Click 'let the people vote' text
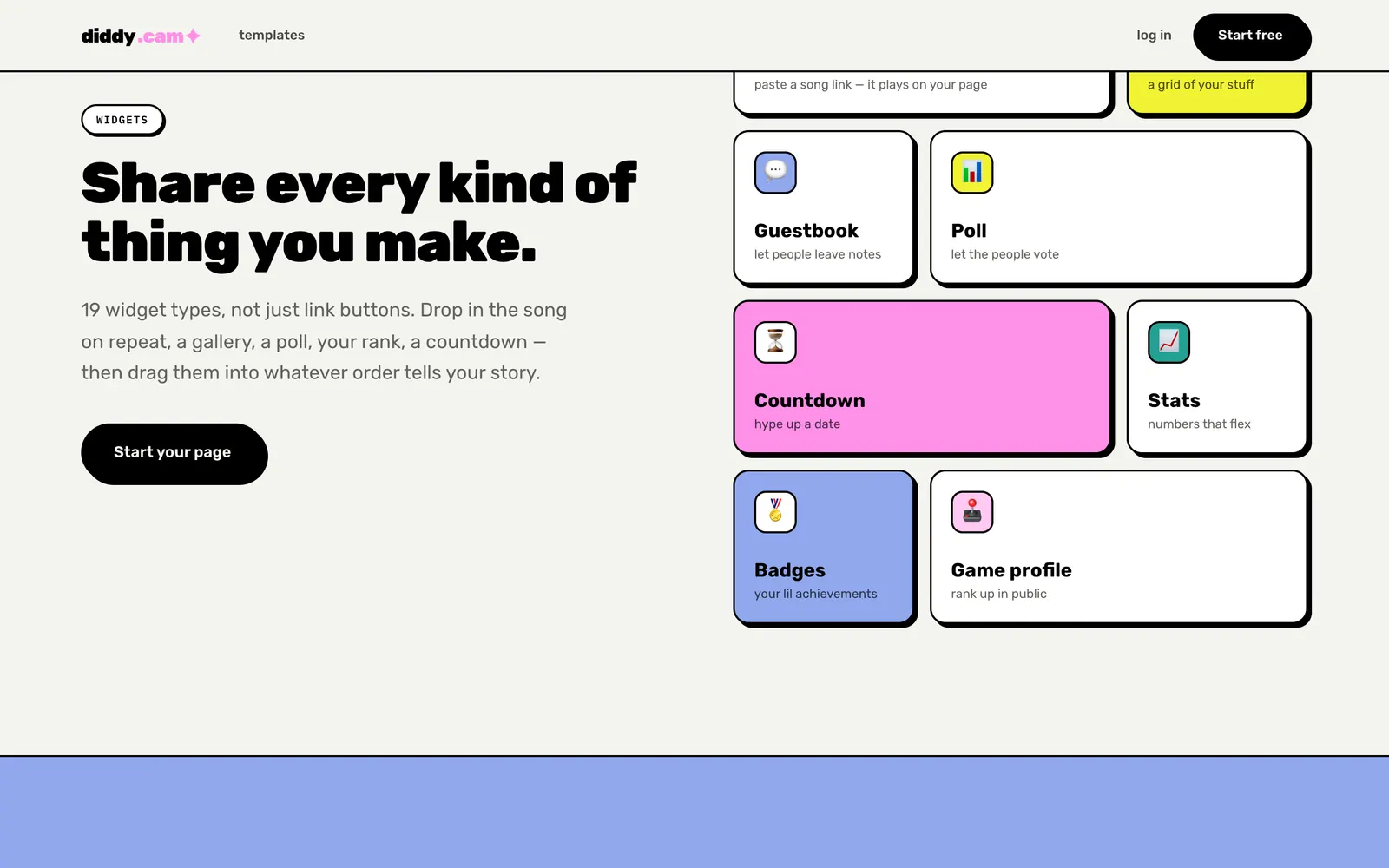 pyautogui.click(x=1004, y=254)
